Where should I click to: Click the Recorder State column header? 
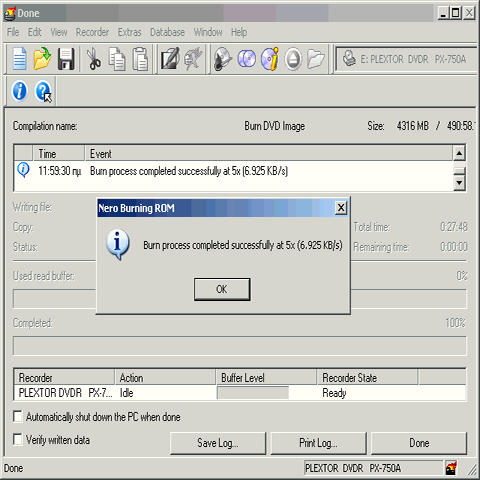(x=367, y=378)
